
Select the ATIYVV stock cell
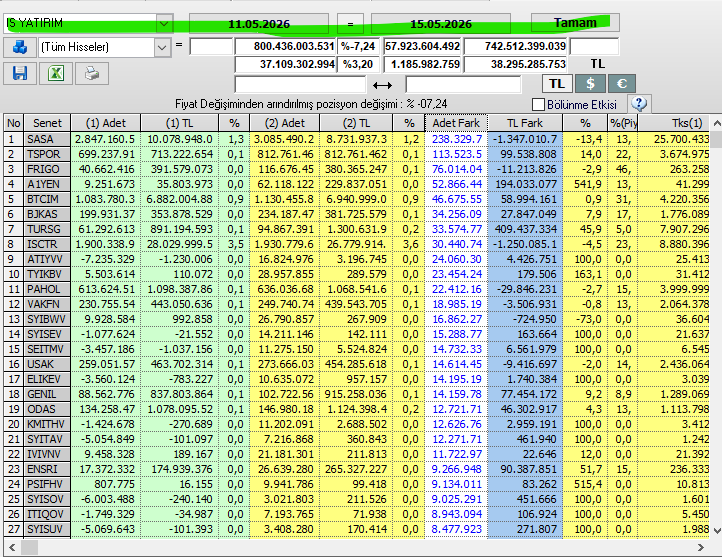pyautogui.click(x=47, y=259)
